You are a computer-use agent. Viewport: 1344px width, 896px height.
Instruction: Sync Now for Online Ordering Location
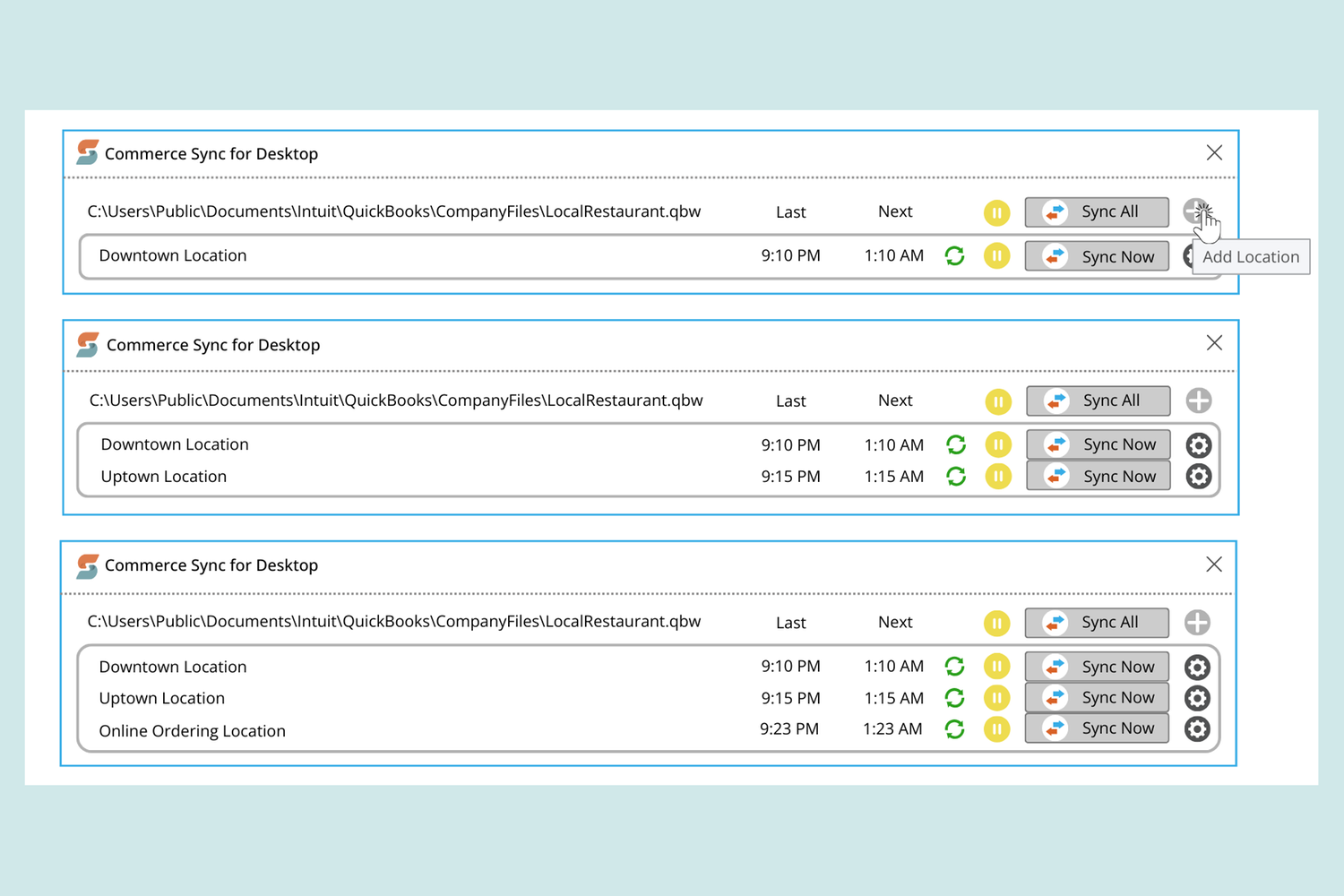click(1097, 728)
